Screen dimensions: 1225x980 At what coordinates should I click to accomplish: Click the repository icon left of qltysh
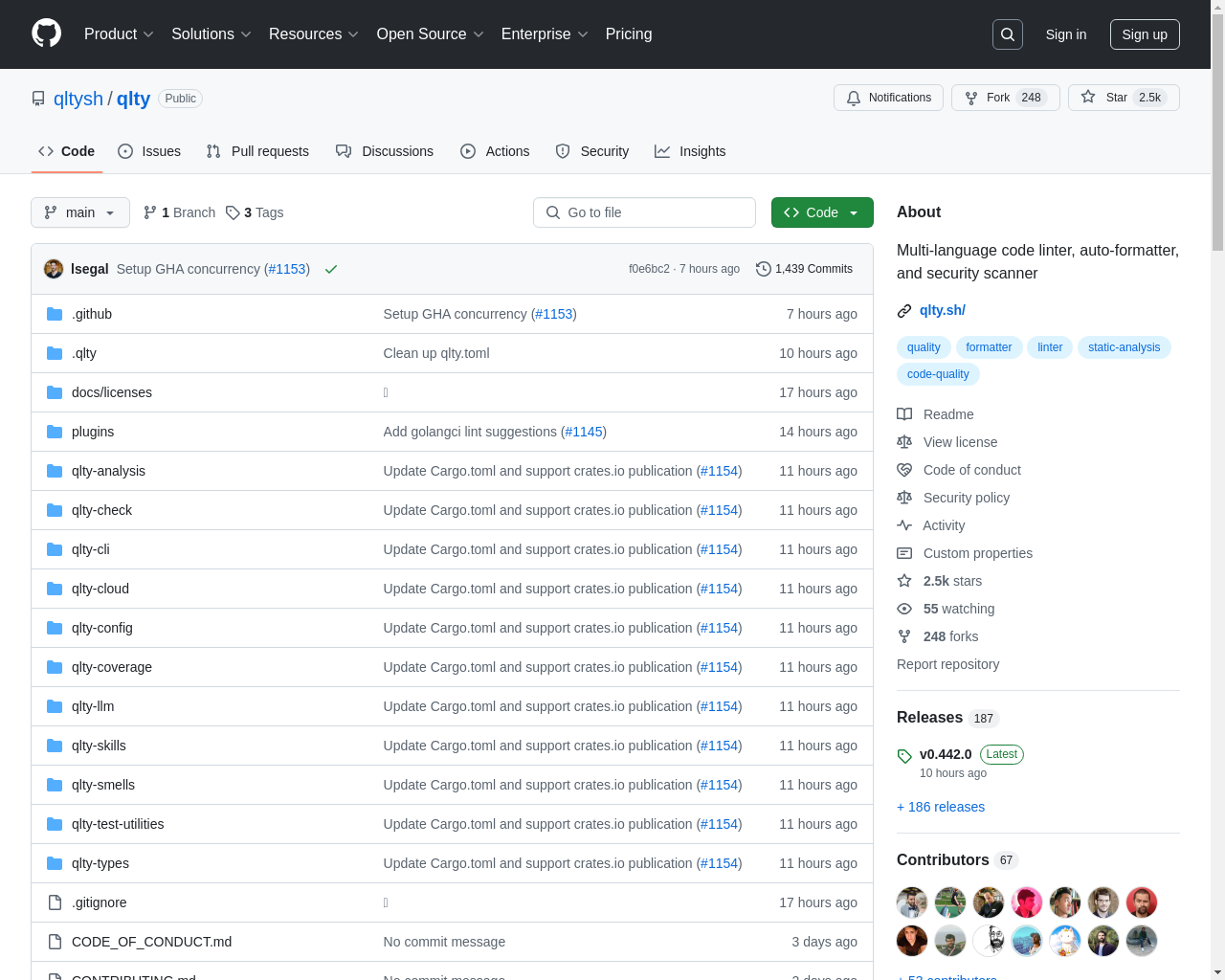click(38, 99)
